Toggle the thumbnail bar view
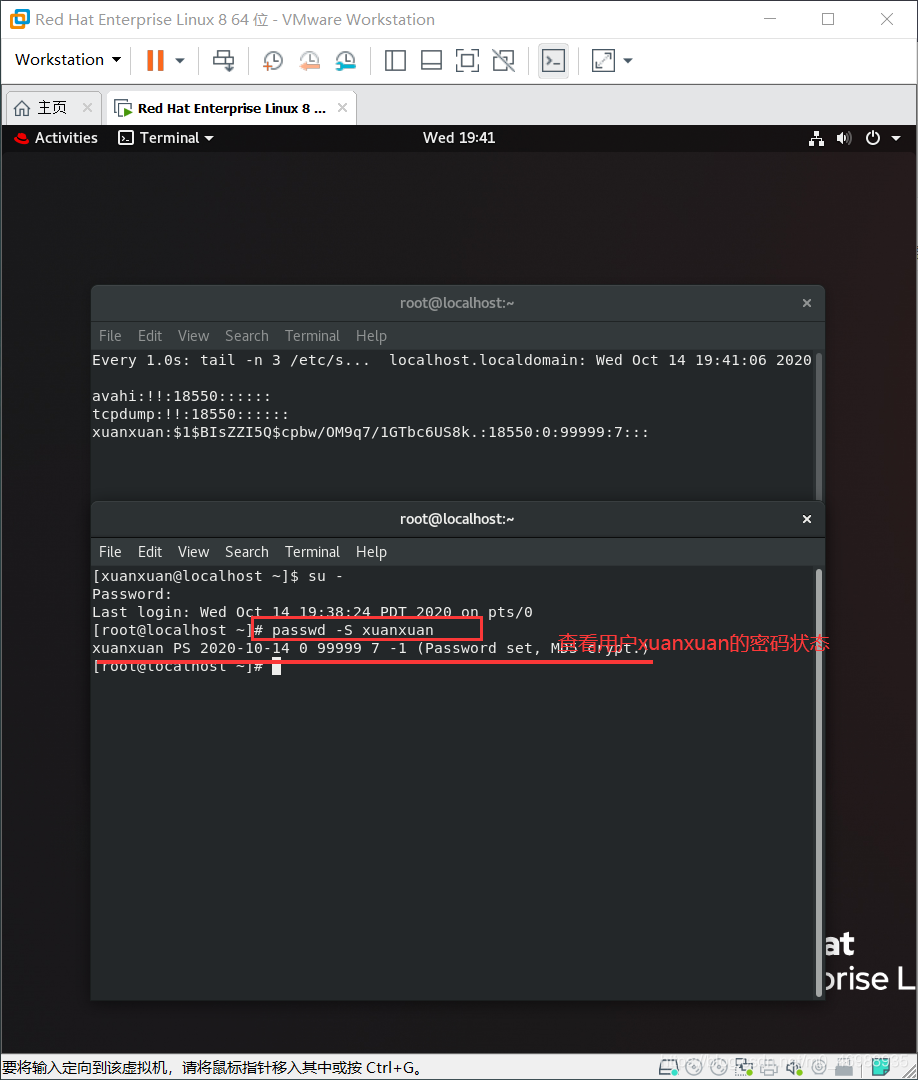918x1080 pixels. pos(431,61)
